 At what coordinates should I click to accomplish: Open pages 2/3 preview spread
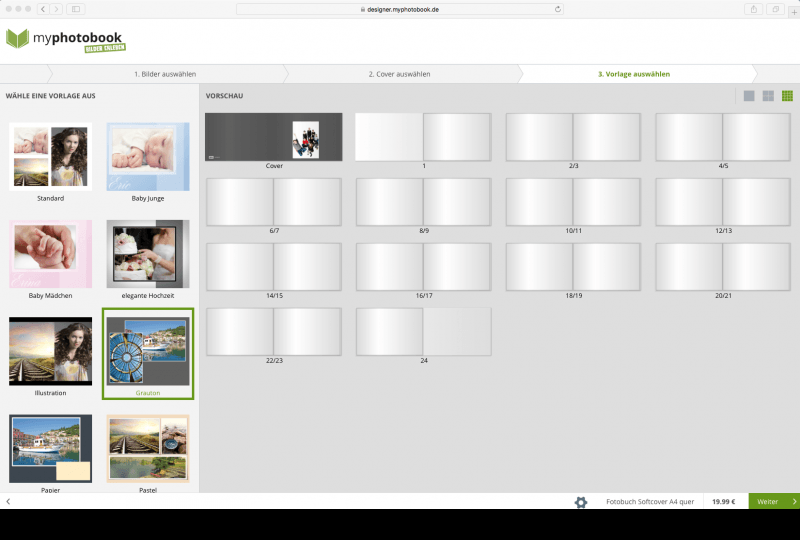tap(573, 137)
